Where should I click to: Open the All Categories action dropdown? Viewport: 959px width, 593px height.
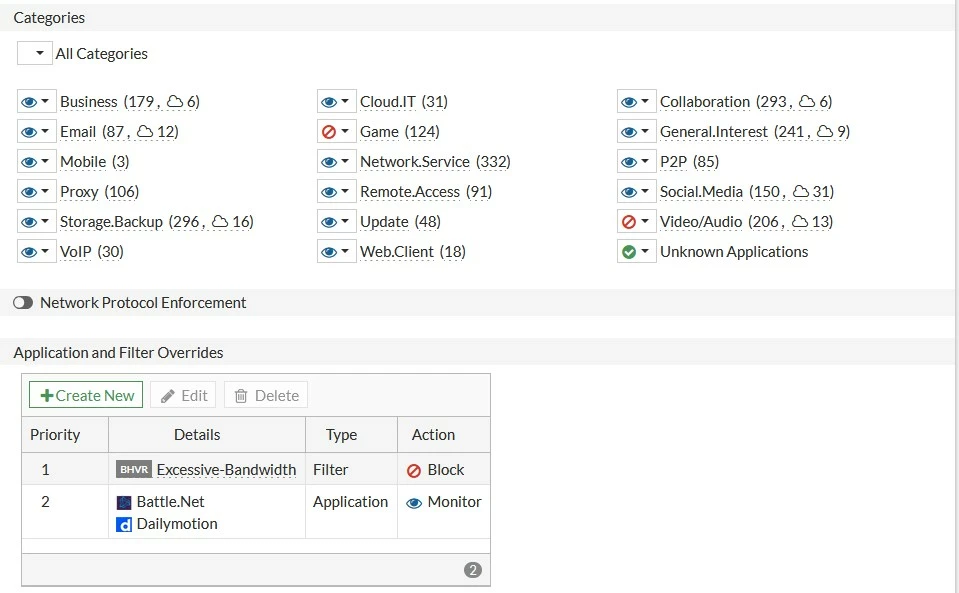point(35,53)
